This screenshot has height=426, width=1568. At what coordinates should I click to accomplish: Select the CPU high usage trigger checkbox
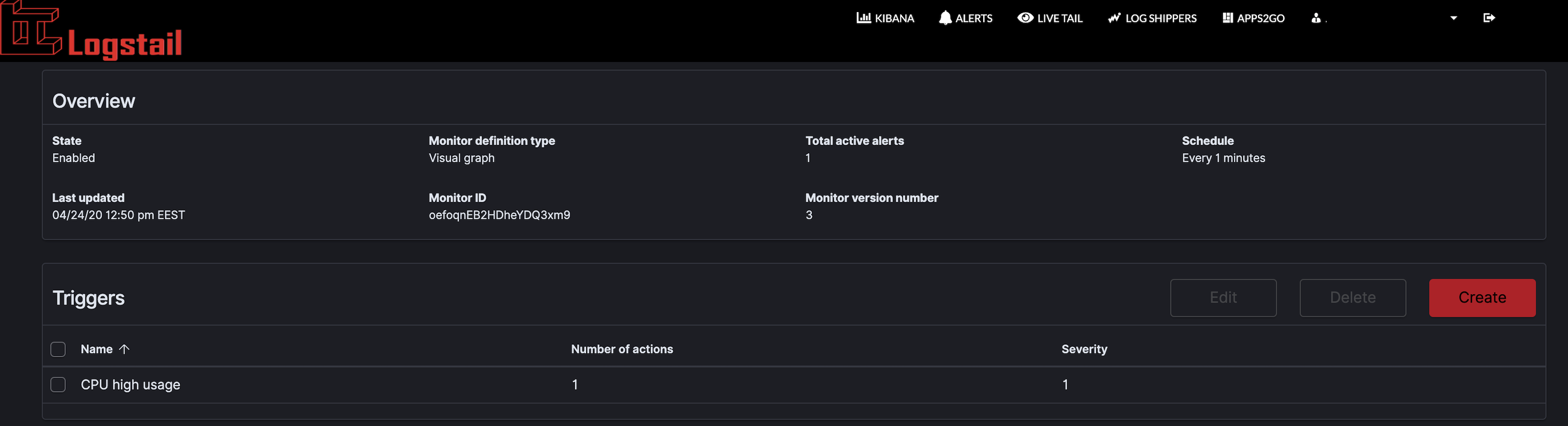pyautogui.click(x=58, y=385)
